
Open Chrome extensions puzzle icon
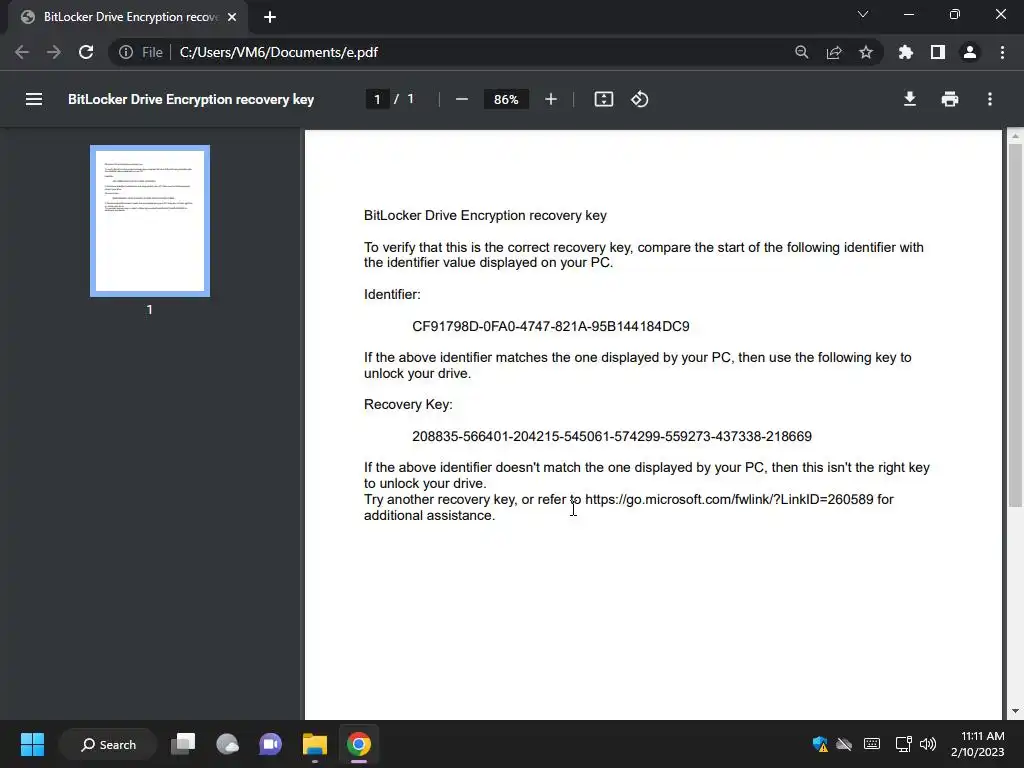pos(905,52)
